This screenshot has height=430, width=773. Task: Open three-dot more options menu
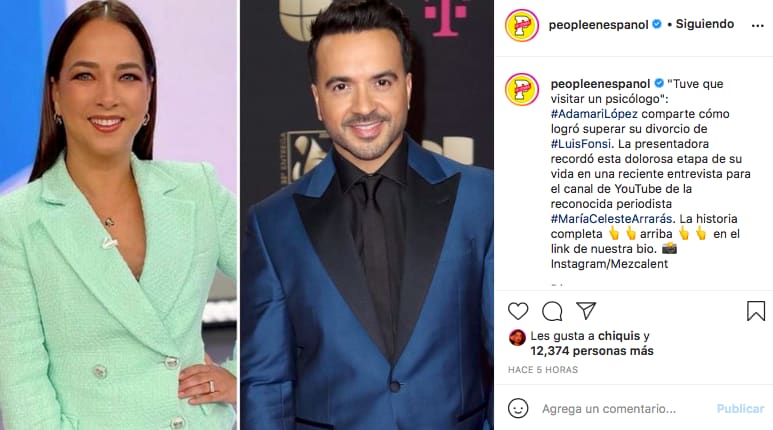pyautogui.click(x=758, y=26)
